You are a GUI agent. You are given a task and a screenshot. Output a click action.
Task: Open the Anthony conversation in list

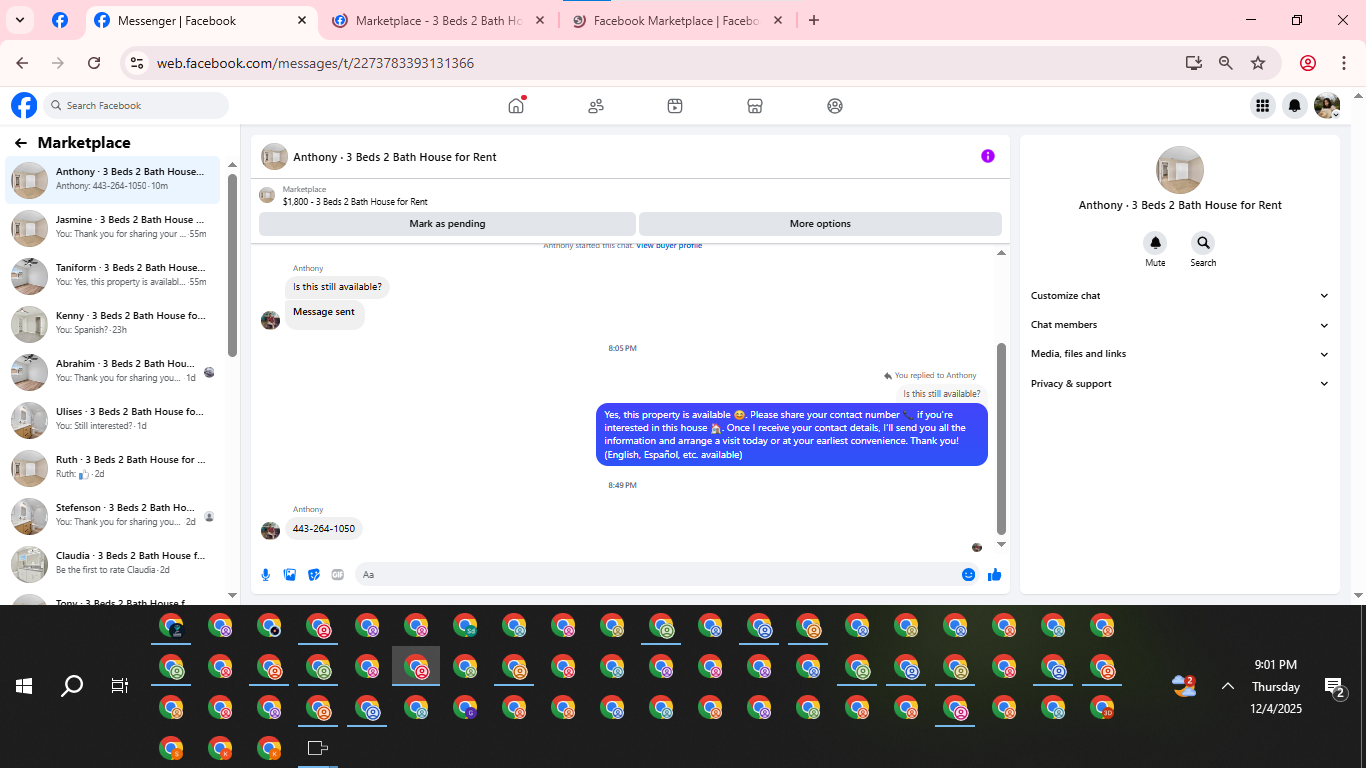[112, 180]
